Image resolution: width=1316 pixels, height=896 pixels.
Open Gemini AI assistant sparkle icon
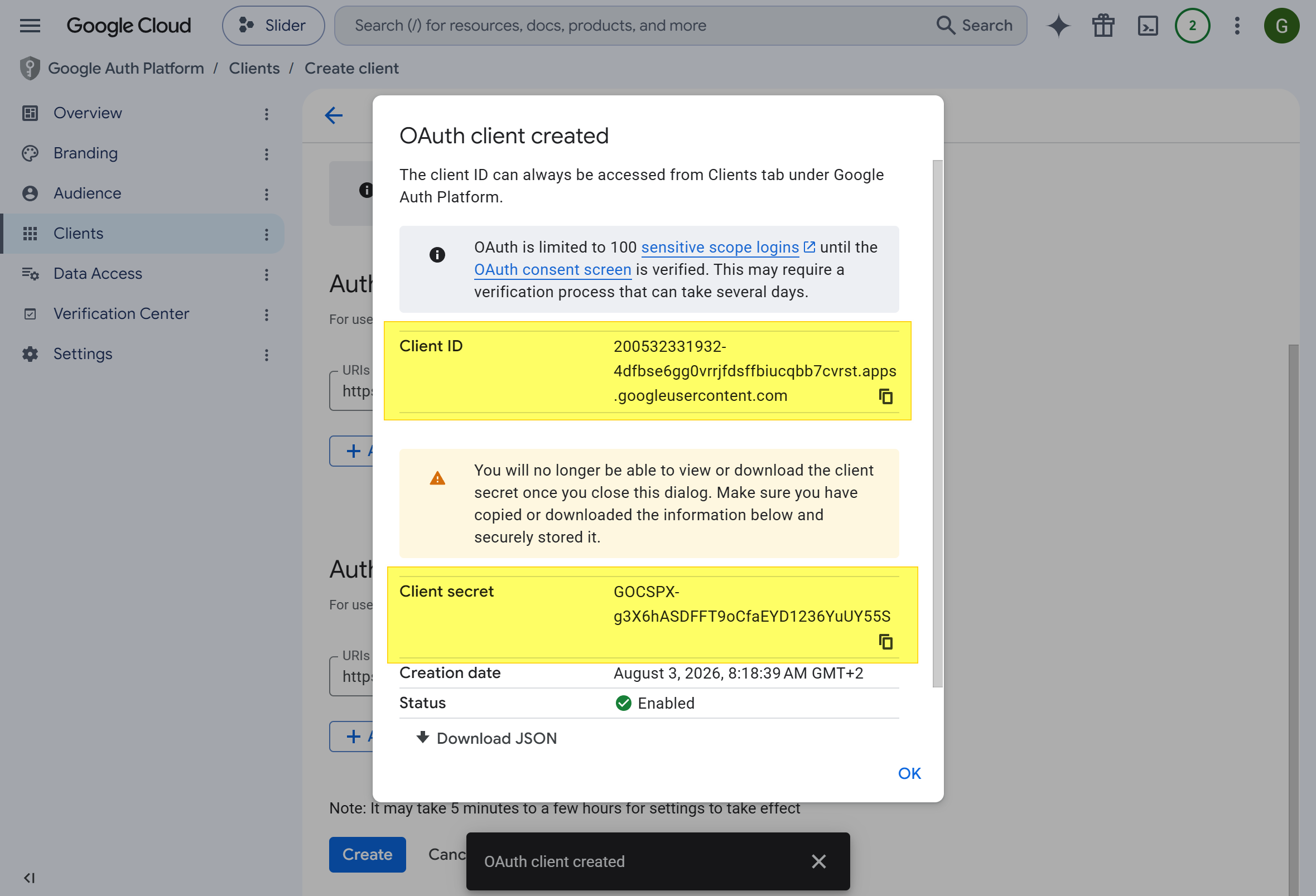tap(1058, 26)
